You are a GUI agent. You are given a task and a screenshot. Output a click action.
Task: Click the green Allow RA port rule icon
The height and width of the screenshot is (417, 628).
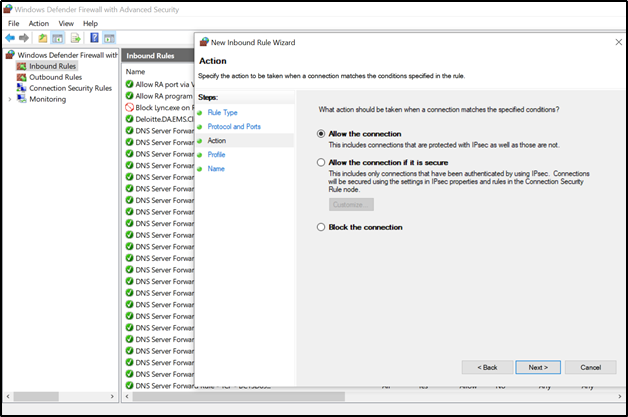(x=130, y=85)
